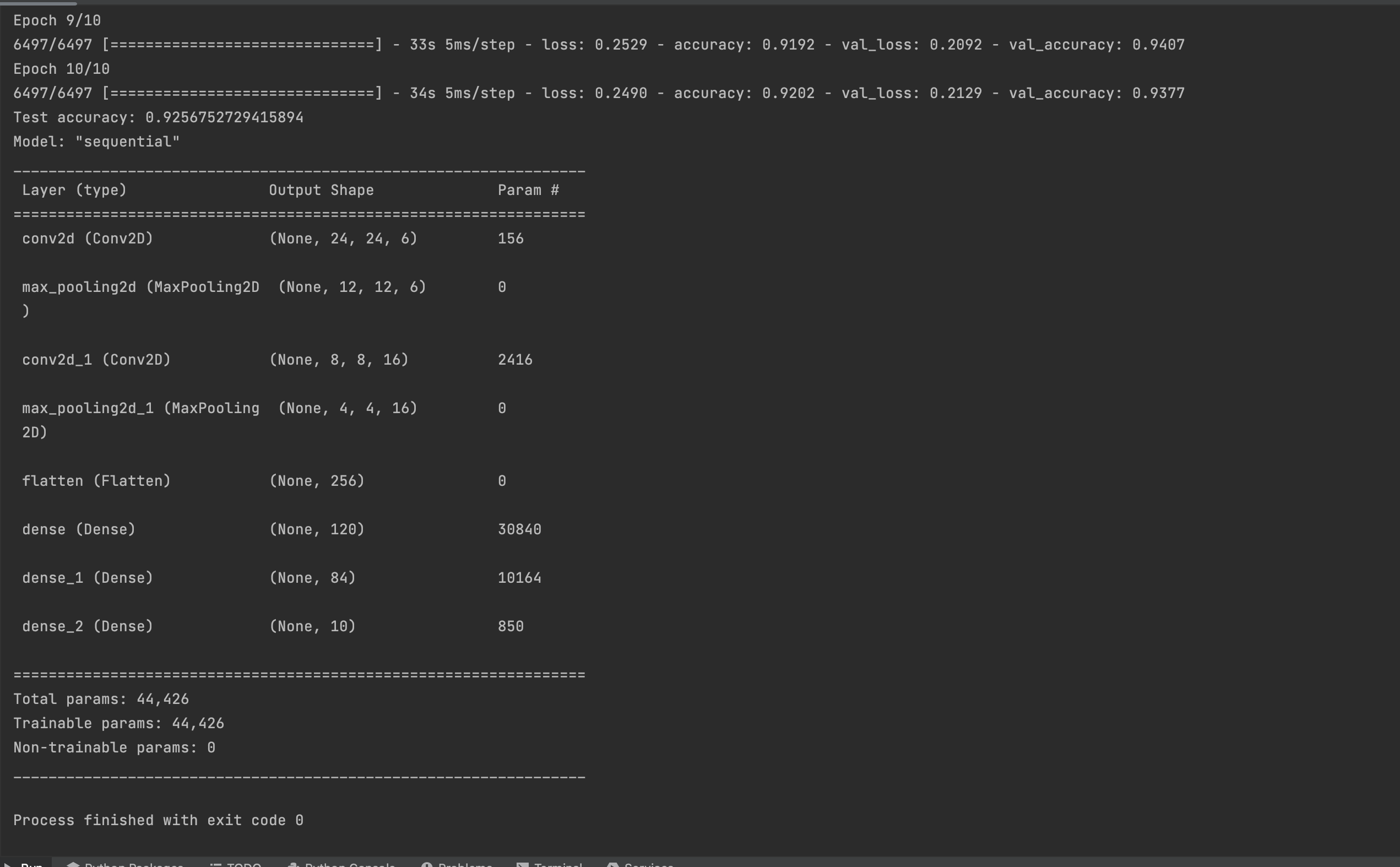Click the Model: sequential text
This screenshot has width=1400, height=867.
point(96,141)
